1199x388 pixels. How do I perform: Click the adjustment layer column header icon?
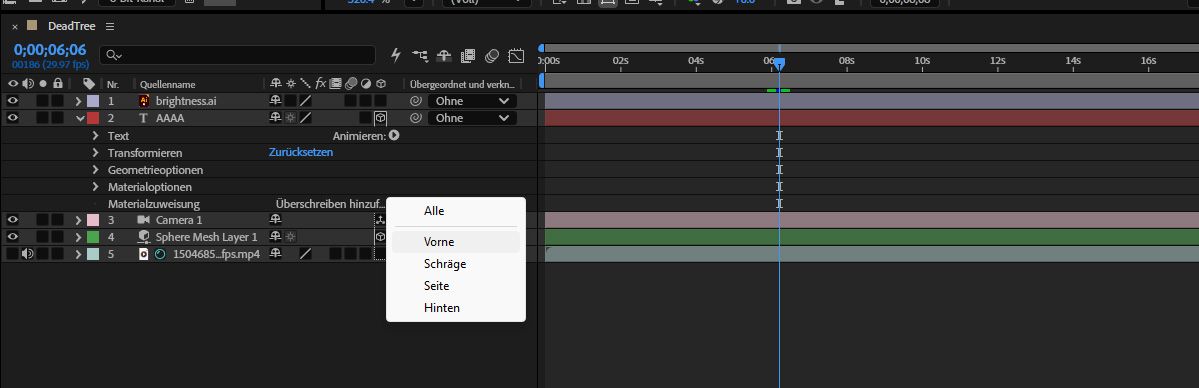click(366, 83)
